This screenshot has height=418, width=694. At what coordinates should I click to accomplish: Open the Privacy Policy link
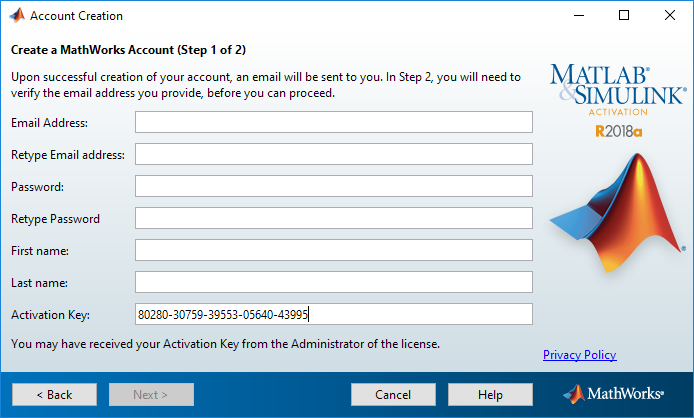[579, 355]
